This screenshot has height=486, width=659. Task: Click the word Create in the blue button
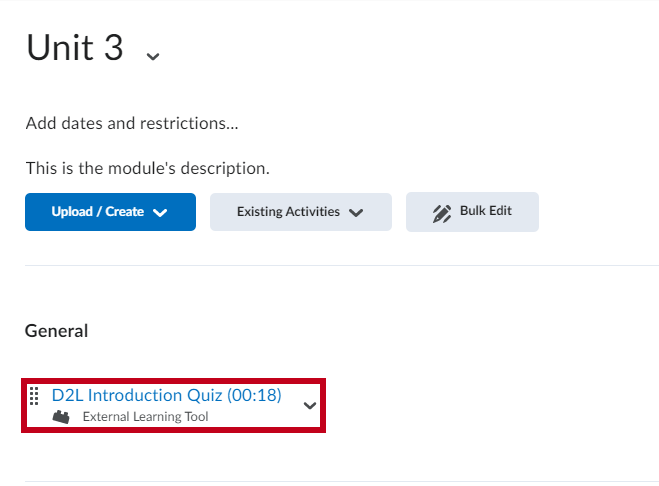(124, 211)
